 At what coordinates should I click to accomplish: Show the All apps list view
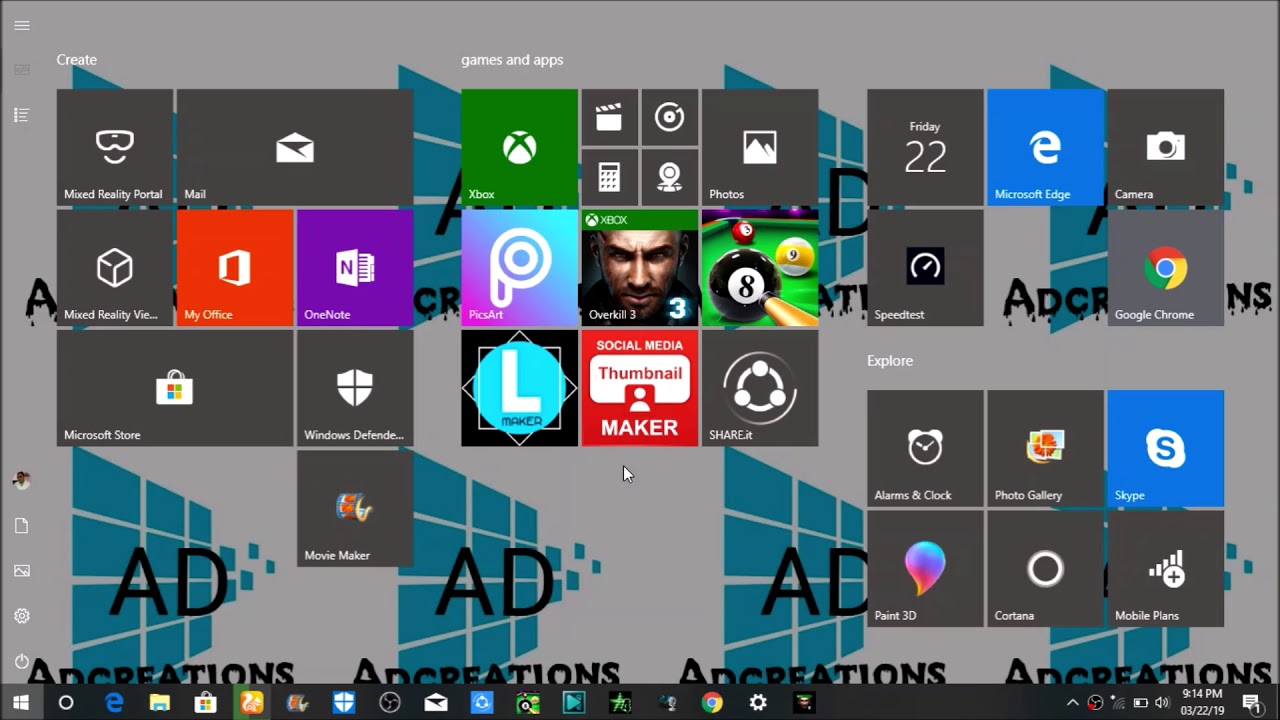pos(22,115)
